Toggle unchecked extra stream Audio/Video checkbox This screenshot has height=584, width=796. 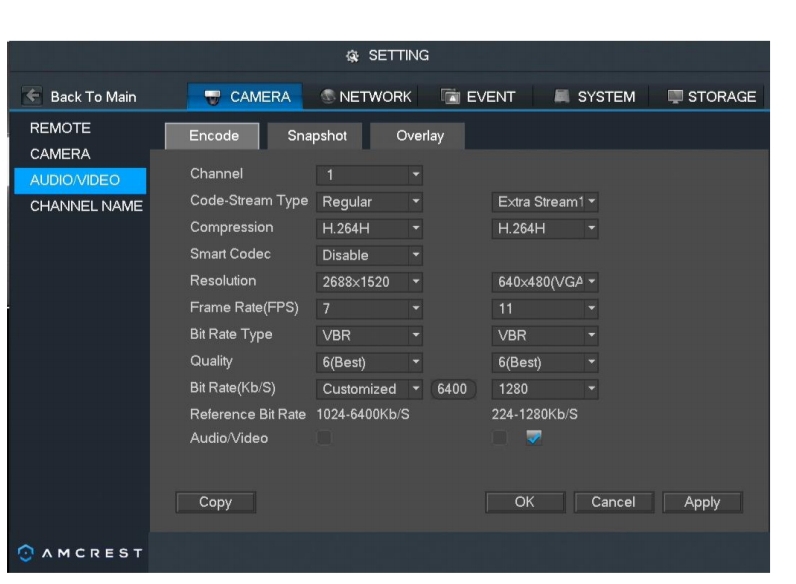coord(500,438)
